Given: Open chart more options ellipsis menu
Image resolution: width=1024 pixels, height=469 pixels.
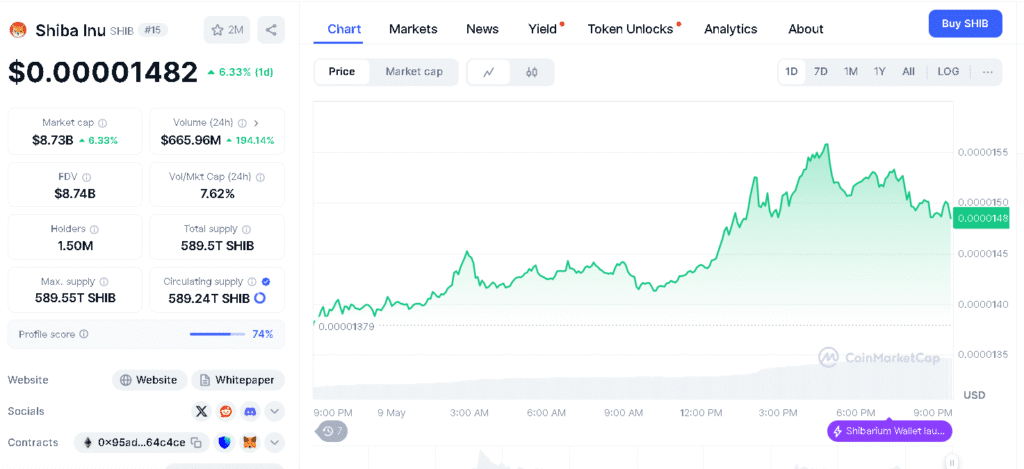Looking at the screenshot, I should [x=987, y=72].
